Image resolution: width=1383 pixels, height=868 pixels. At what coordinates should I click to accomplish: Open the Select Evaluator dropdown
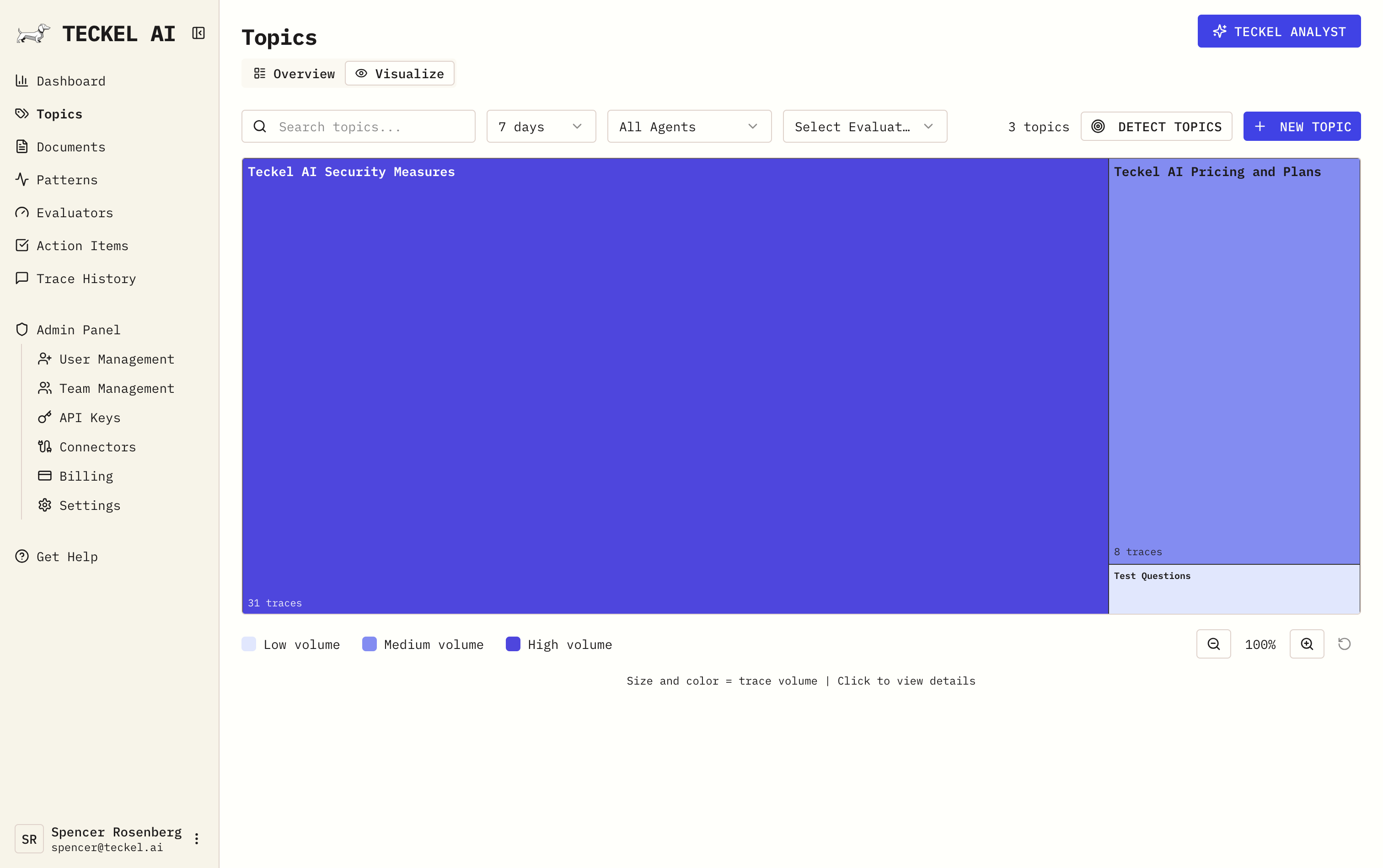pyautogui.click(x=864, y=126)
